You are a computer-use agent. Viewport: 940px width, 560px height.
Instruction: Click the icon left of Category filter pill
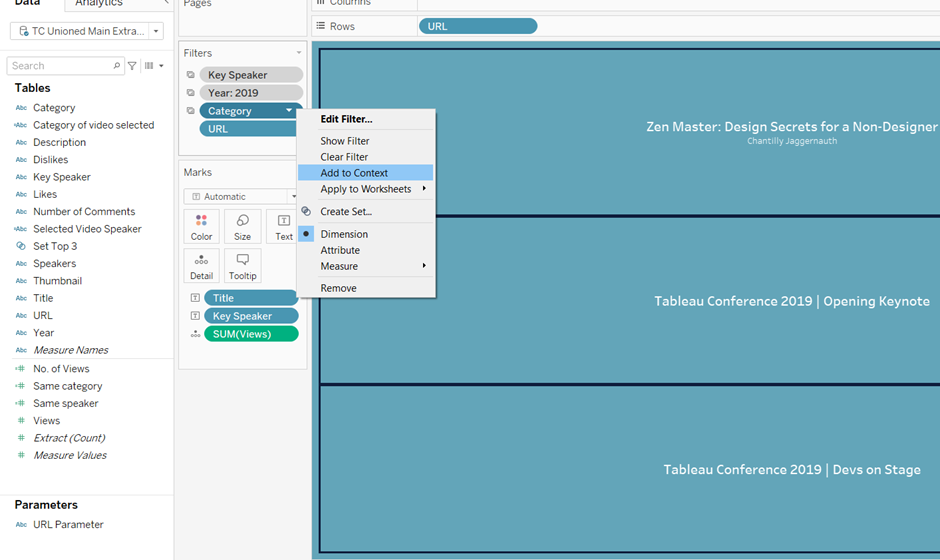pos(191,111)
